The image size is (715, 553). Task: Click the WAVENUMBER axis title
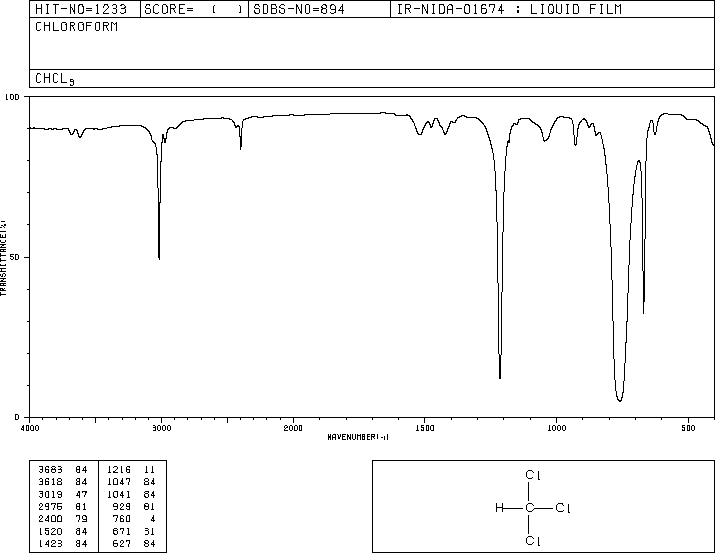tap(358, 437)
